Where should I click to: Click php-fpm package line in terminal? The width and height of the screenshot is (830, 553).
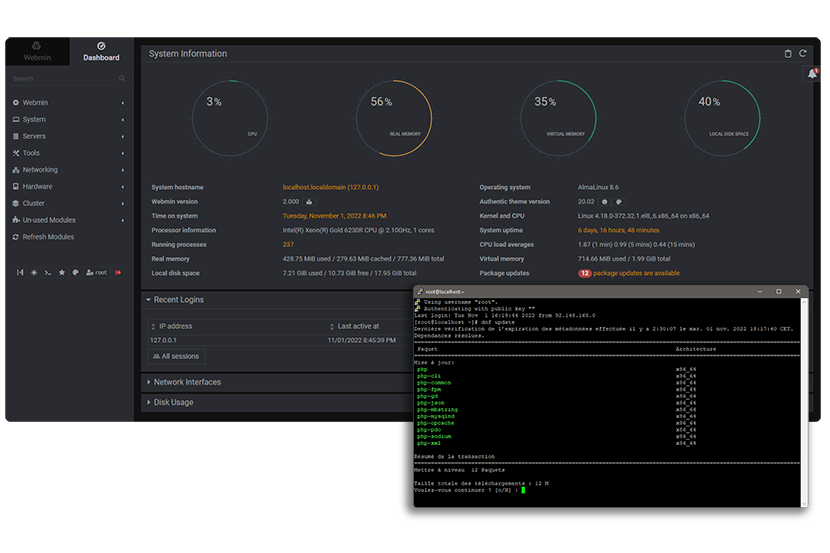429,389
